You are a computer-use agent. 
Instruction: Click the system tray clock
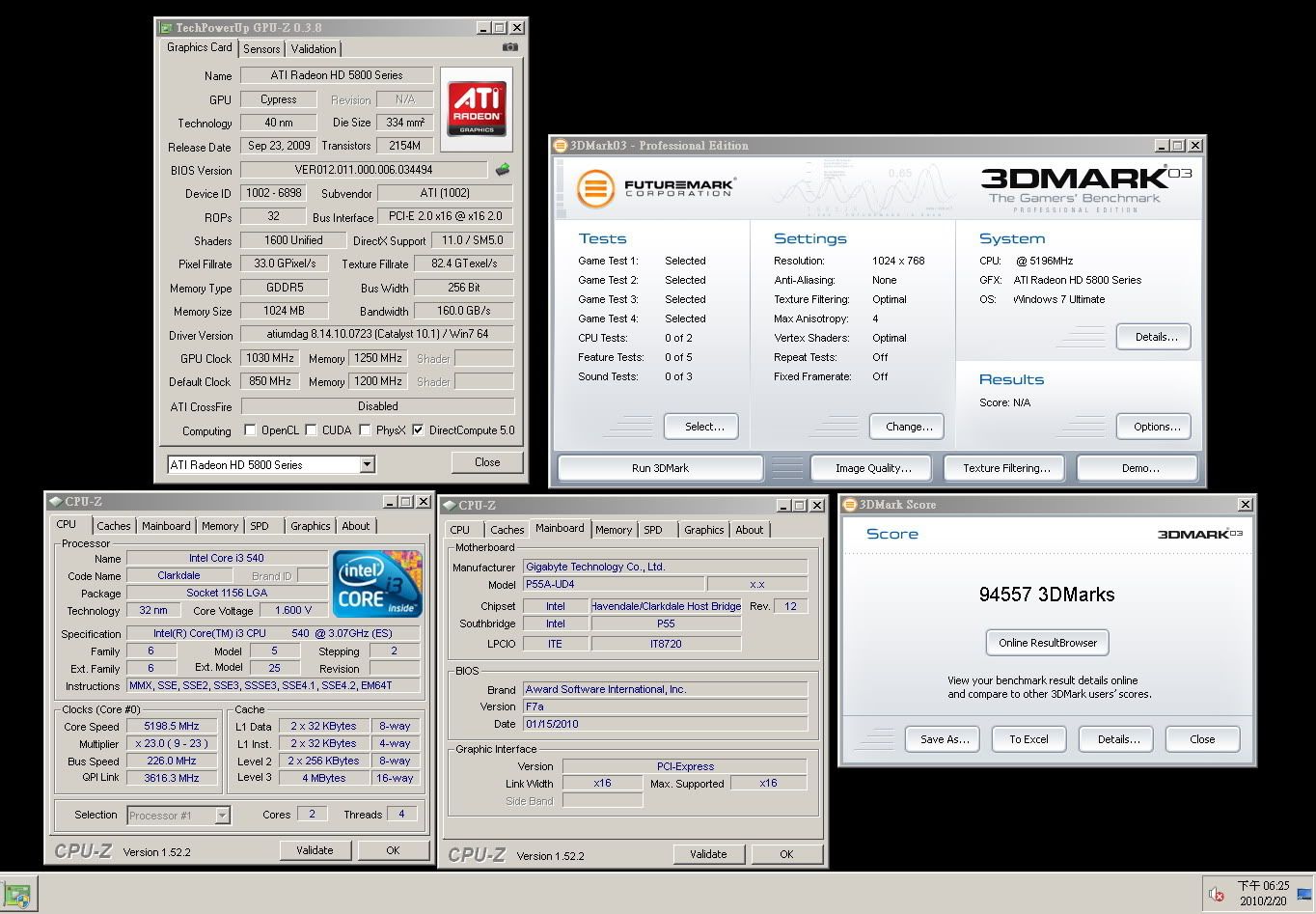coord(1263,893)
